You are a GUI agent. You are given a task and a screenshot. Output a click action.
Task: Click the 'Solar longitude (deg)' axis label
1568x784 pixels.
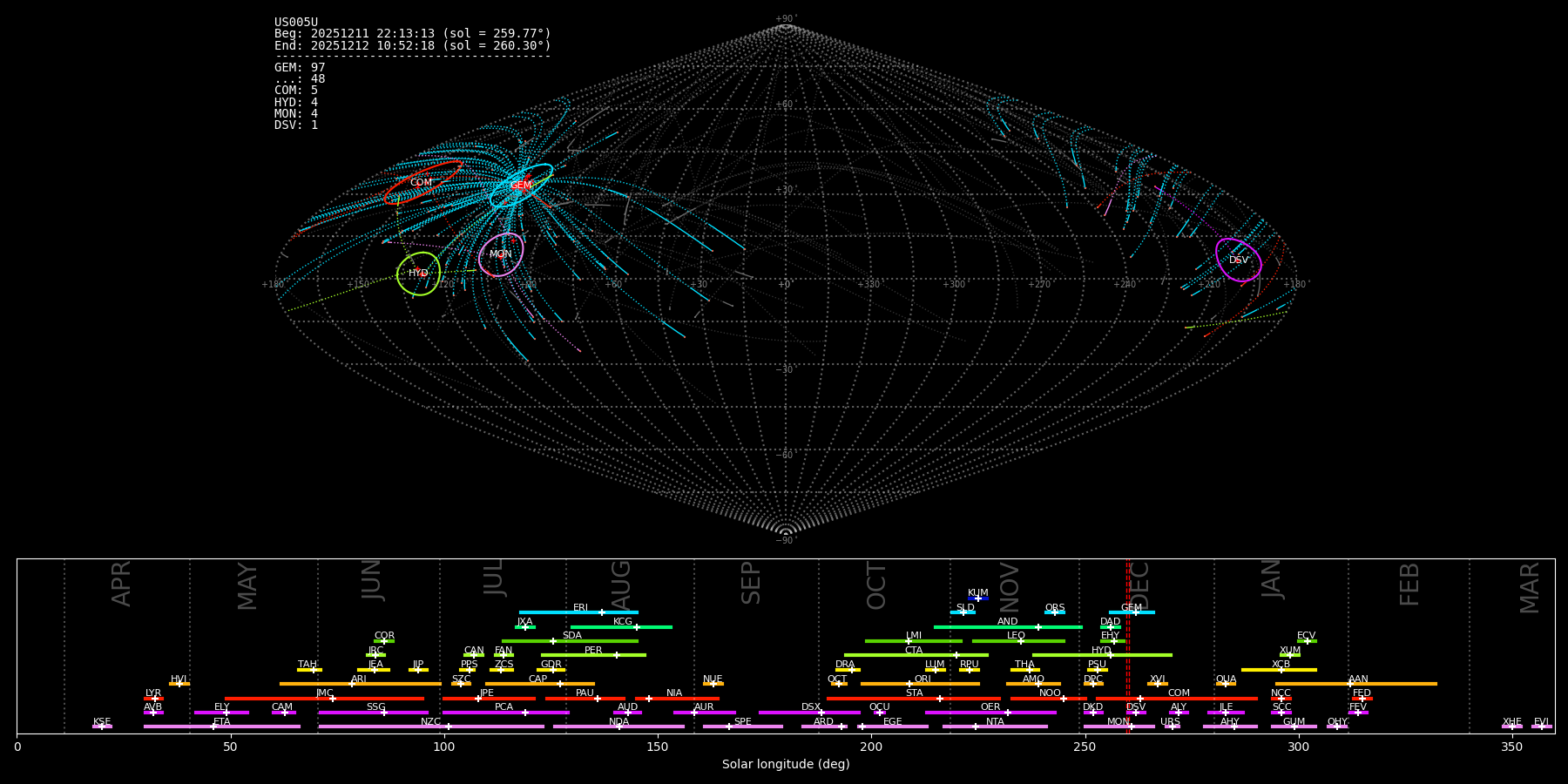(x=786, y=764)
